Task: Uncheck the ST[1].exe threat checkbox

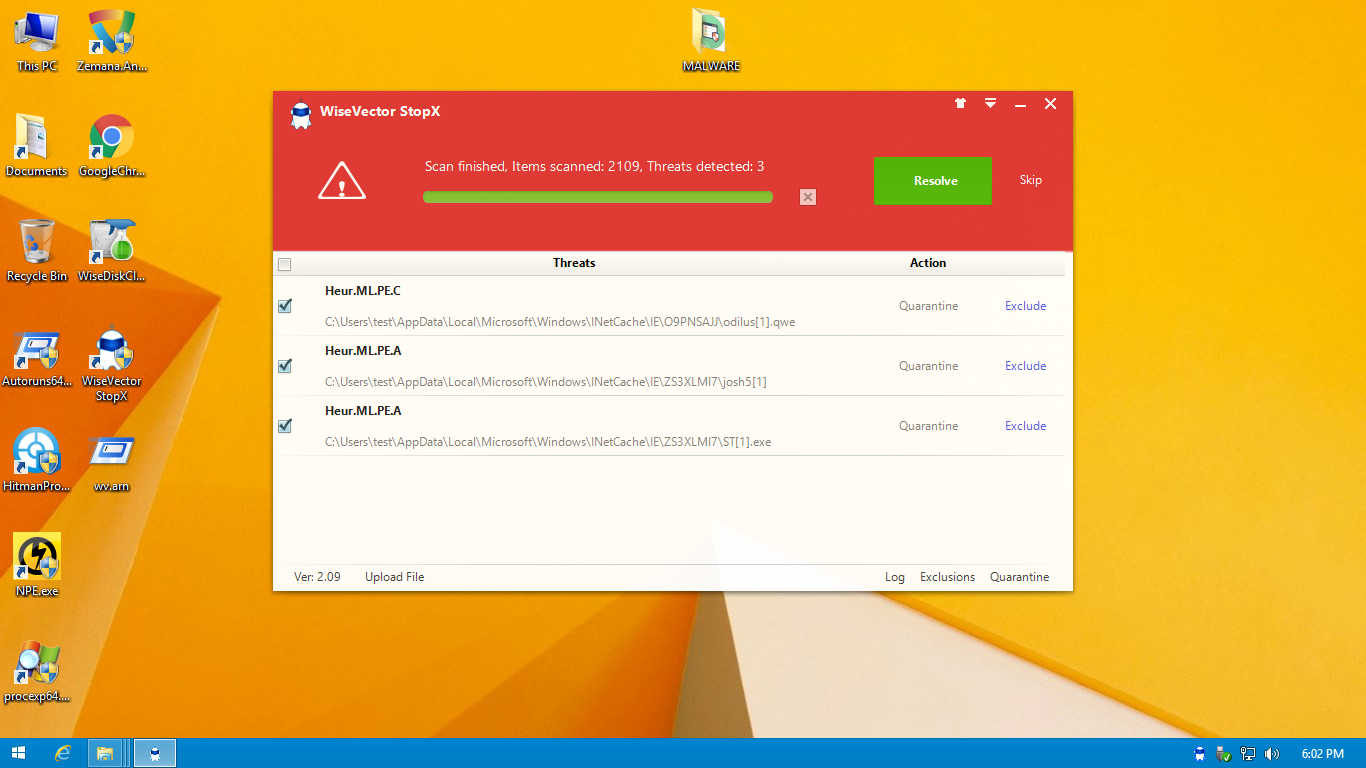Action: 285,426
